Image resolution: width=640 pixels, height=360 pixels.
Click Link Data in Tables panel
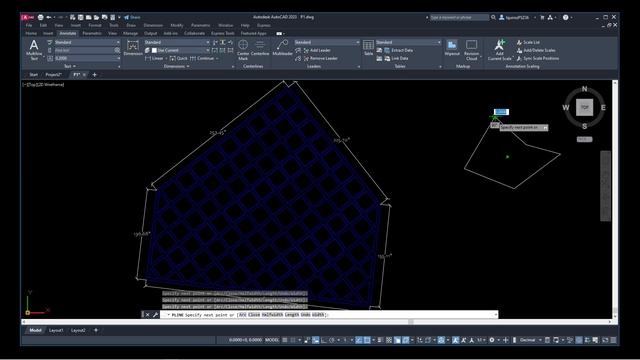396,58
